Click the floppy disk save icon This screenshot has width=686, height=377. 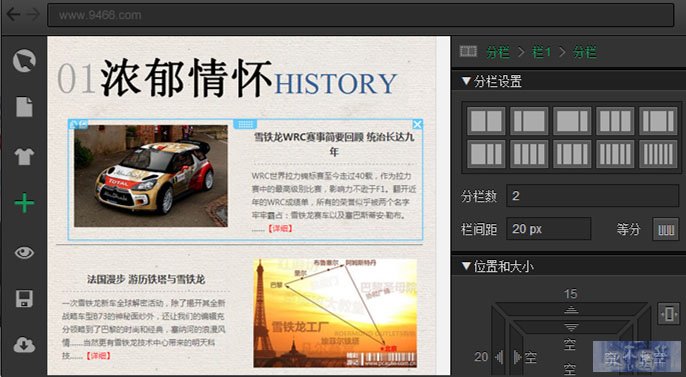(x=24, y=299)
